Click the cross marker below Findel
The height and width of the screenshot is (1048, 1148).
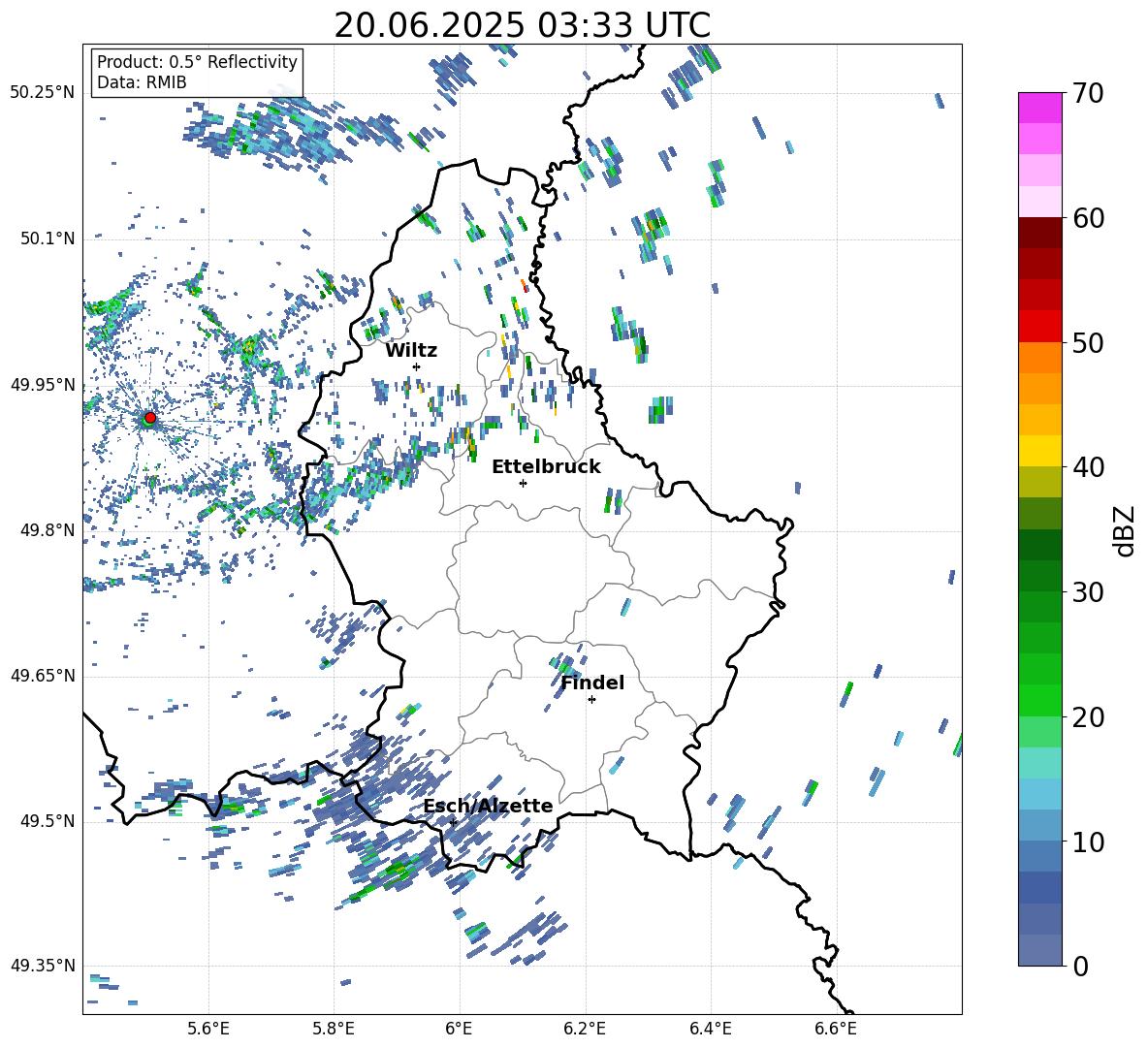click(x=591, y=700)
